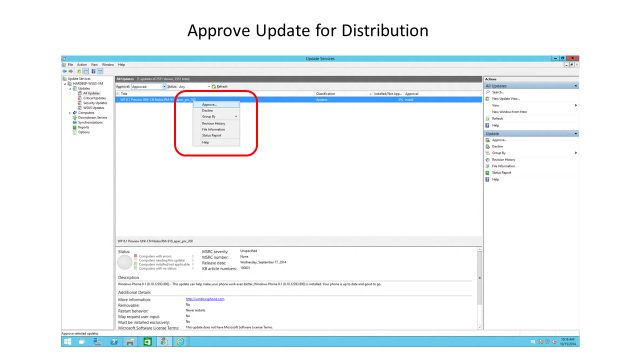Collapse the Update actions section
The image size is (640, 360).
pos(576,133)
